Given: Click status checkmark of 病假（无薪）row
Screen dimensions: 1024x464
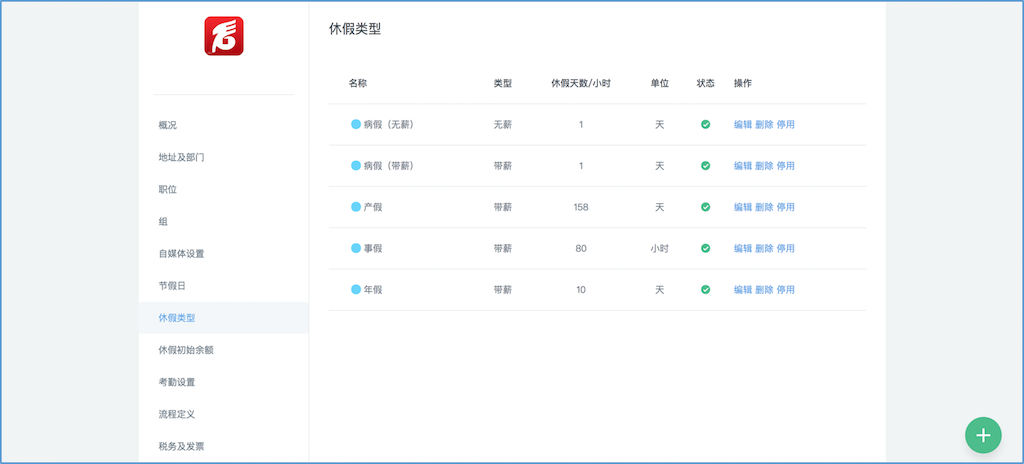Looking at the screenshot, I should (705, 124).
